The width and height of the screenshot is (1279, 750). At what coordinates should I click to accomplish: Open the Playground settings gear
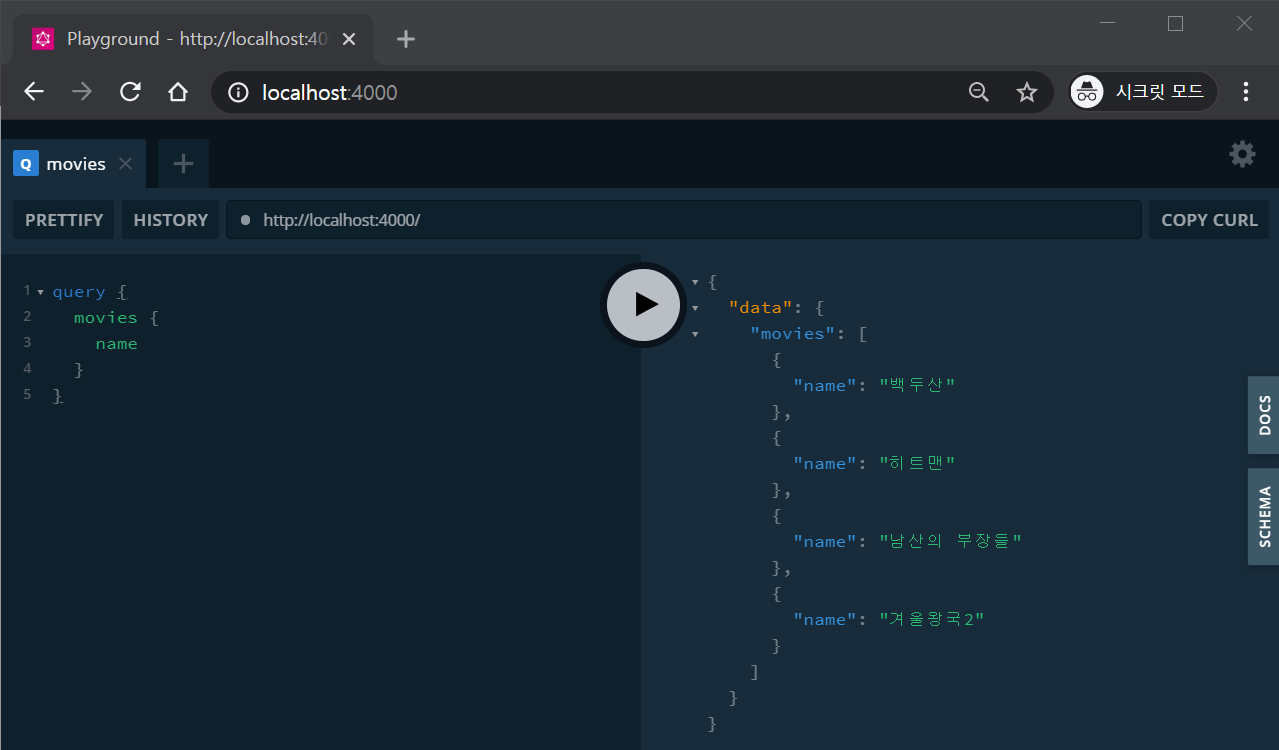point(1241,154)
